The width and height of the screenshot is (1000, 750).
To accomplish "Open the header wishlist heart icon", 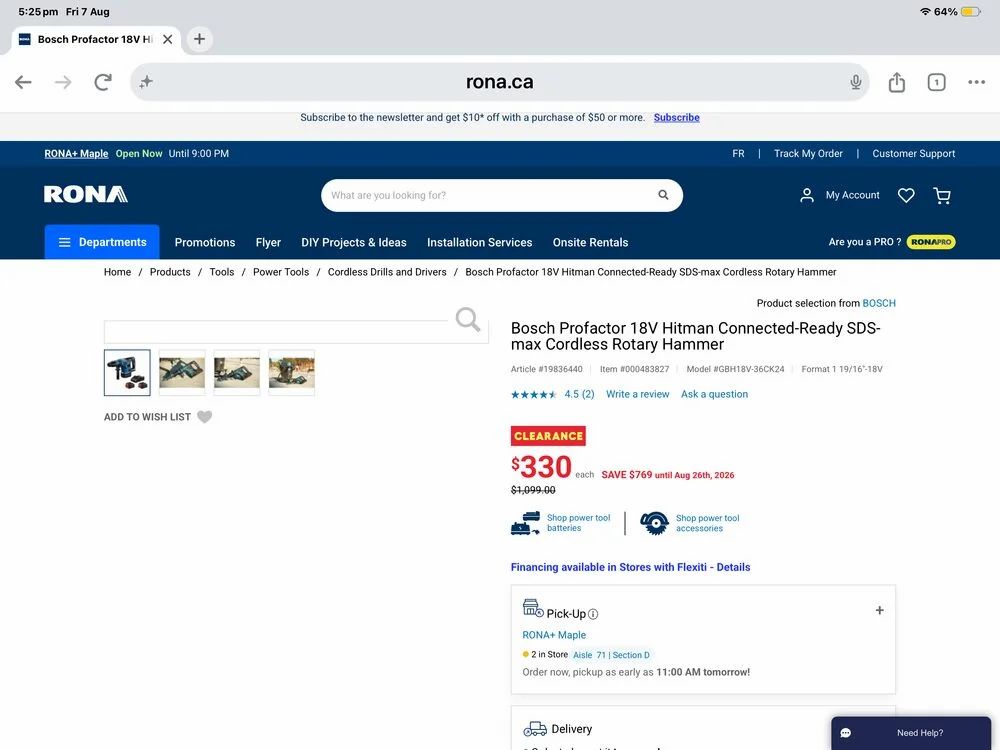I will pyautogui.click(x=906, y=195).
